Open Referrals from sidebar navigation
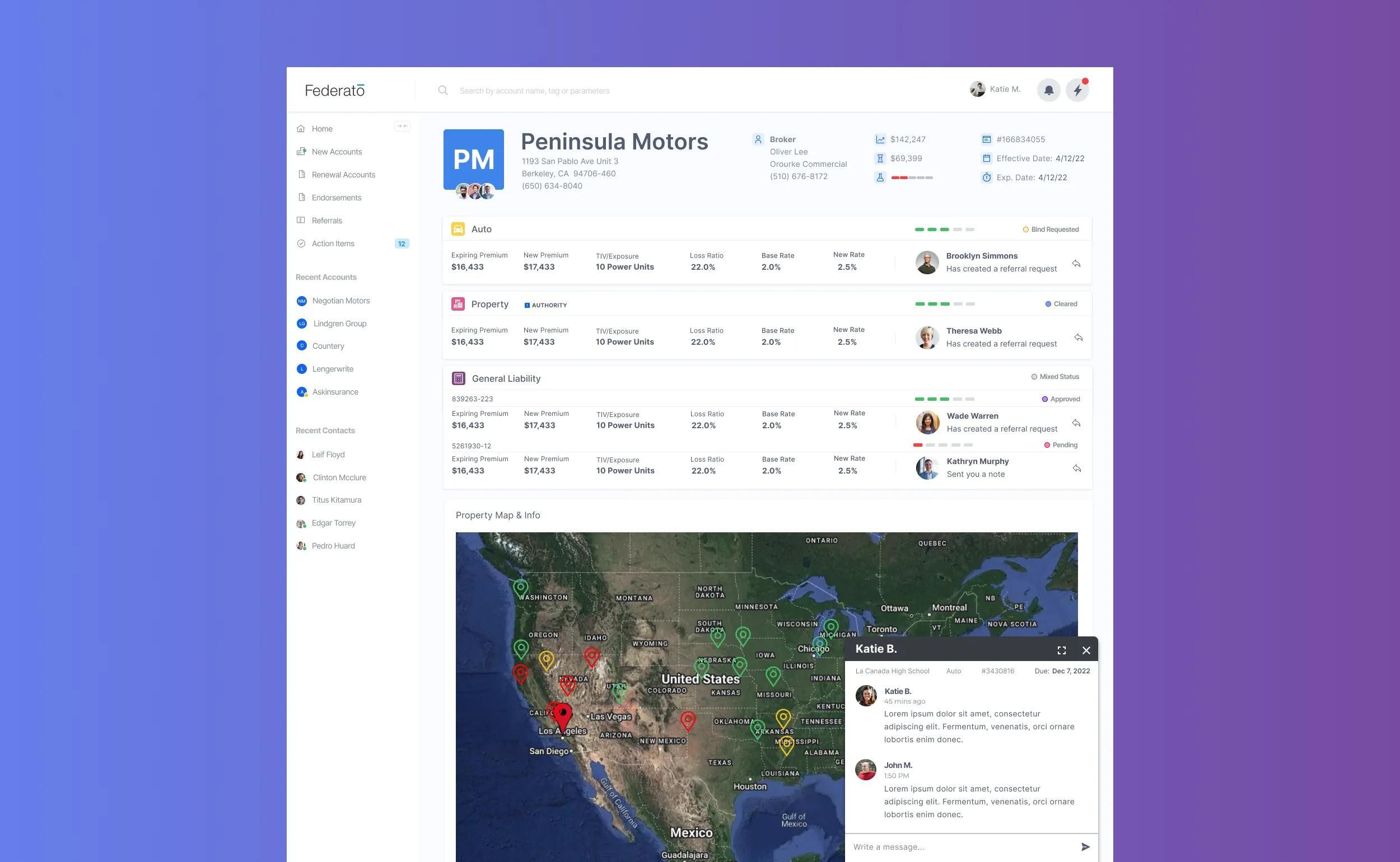 [326, 221]
